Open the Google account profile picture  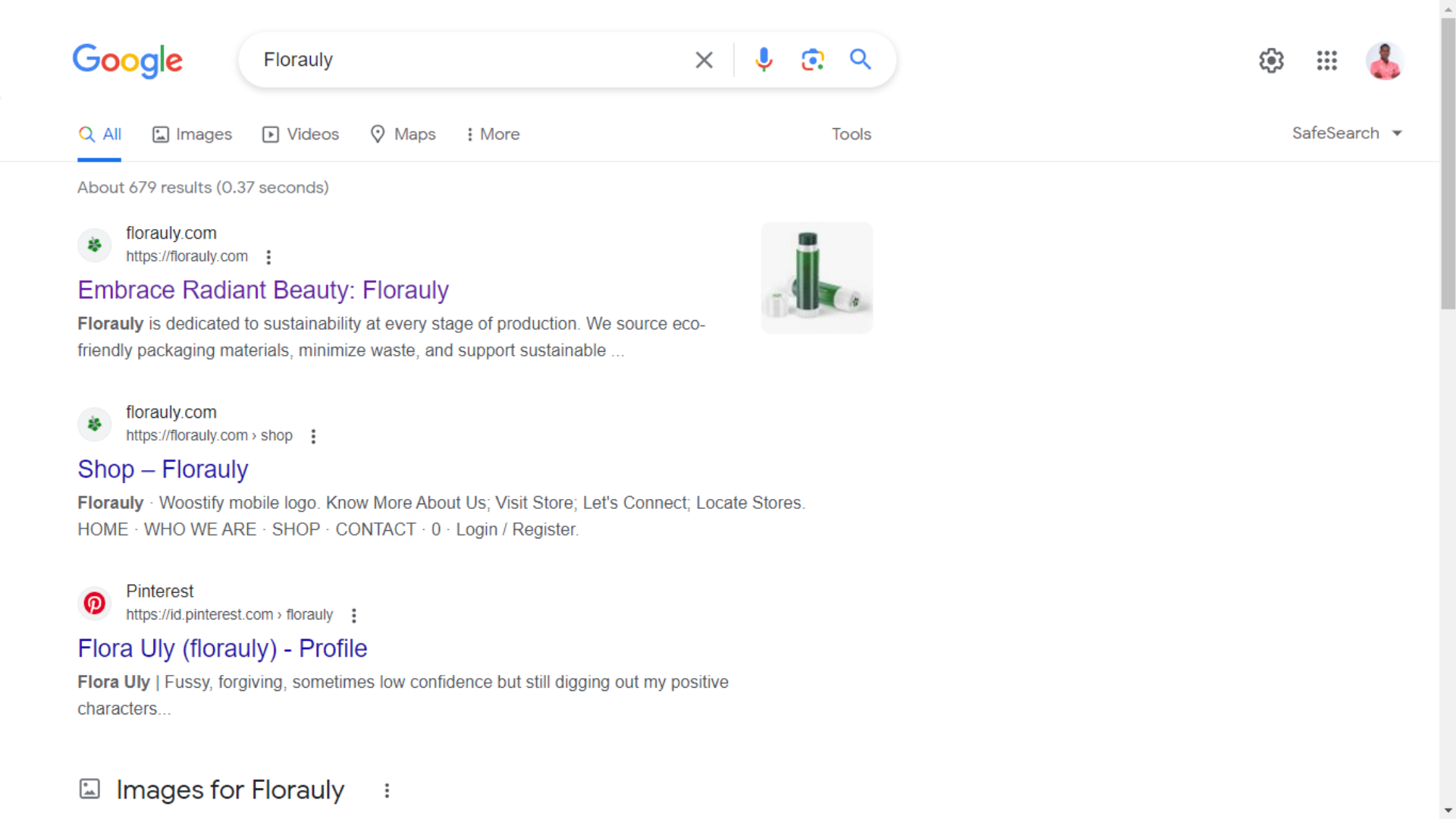click(1385, 61)
